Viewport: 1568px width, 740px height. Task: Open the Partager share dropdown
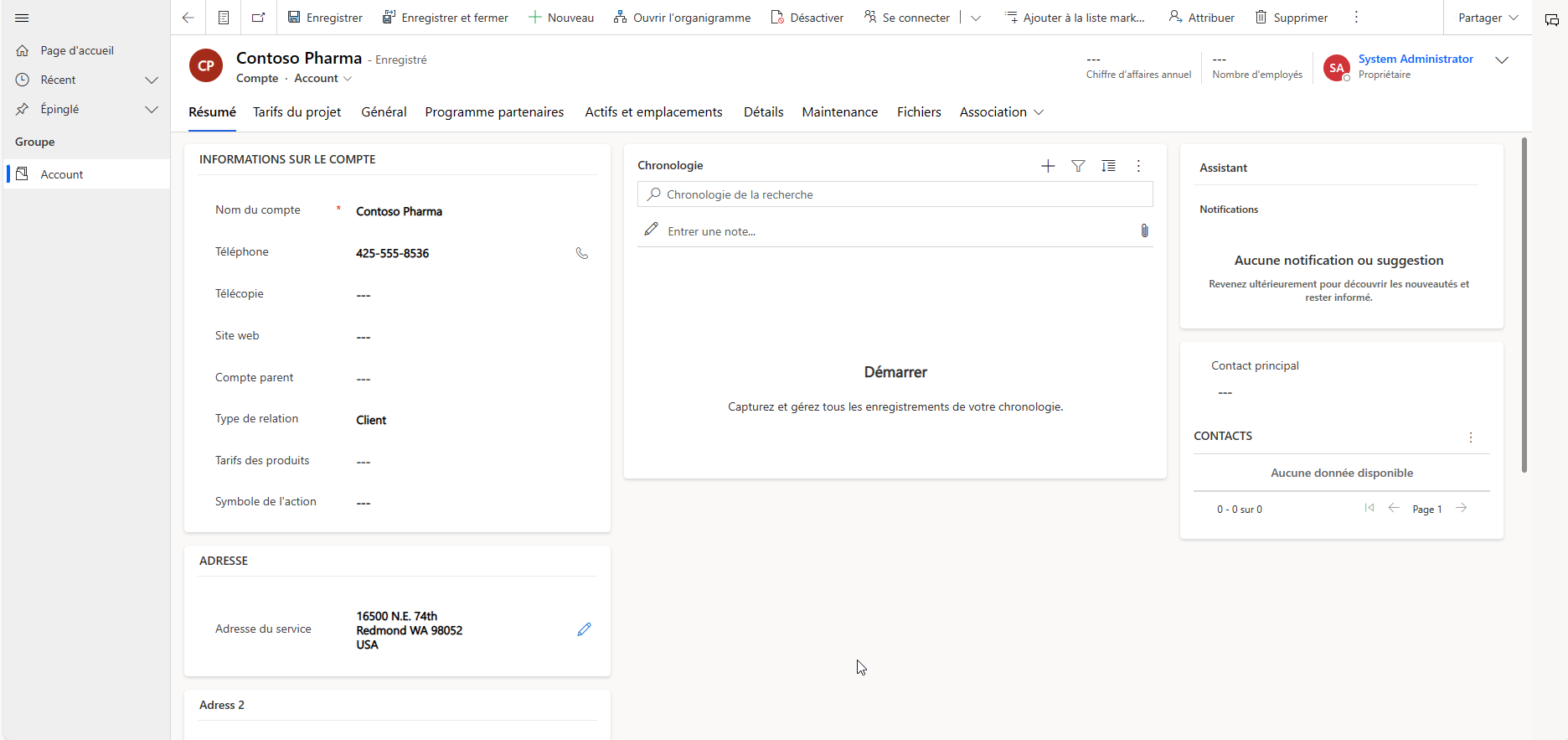[1488, 18]
